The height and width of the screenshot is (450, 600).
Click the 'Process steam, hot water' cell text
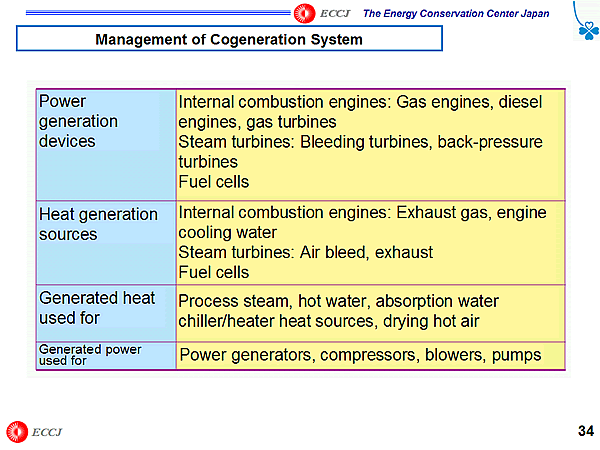click(338, 311)
